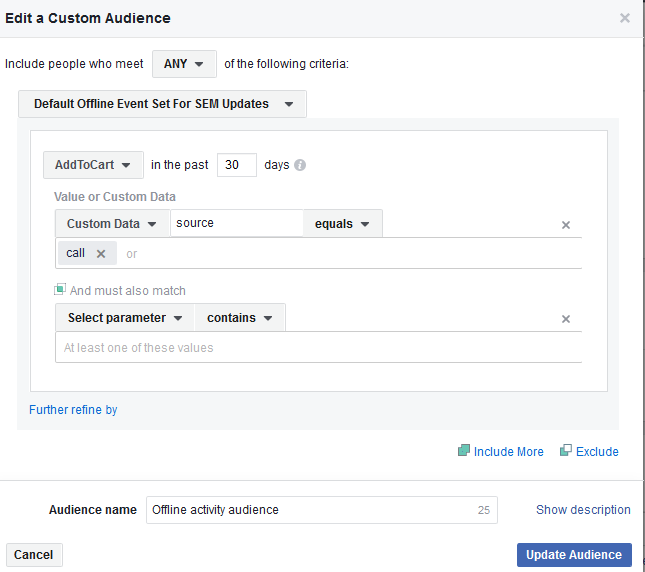Delete the source equals rule row

coord(565,225)
